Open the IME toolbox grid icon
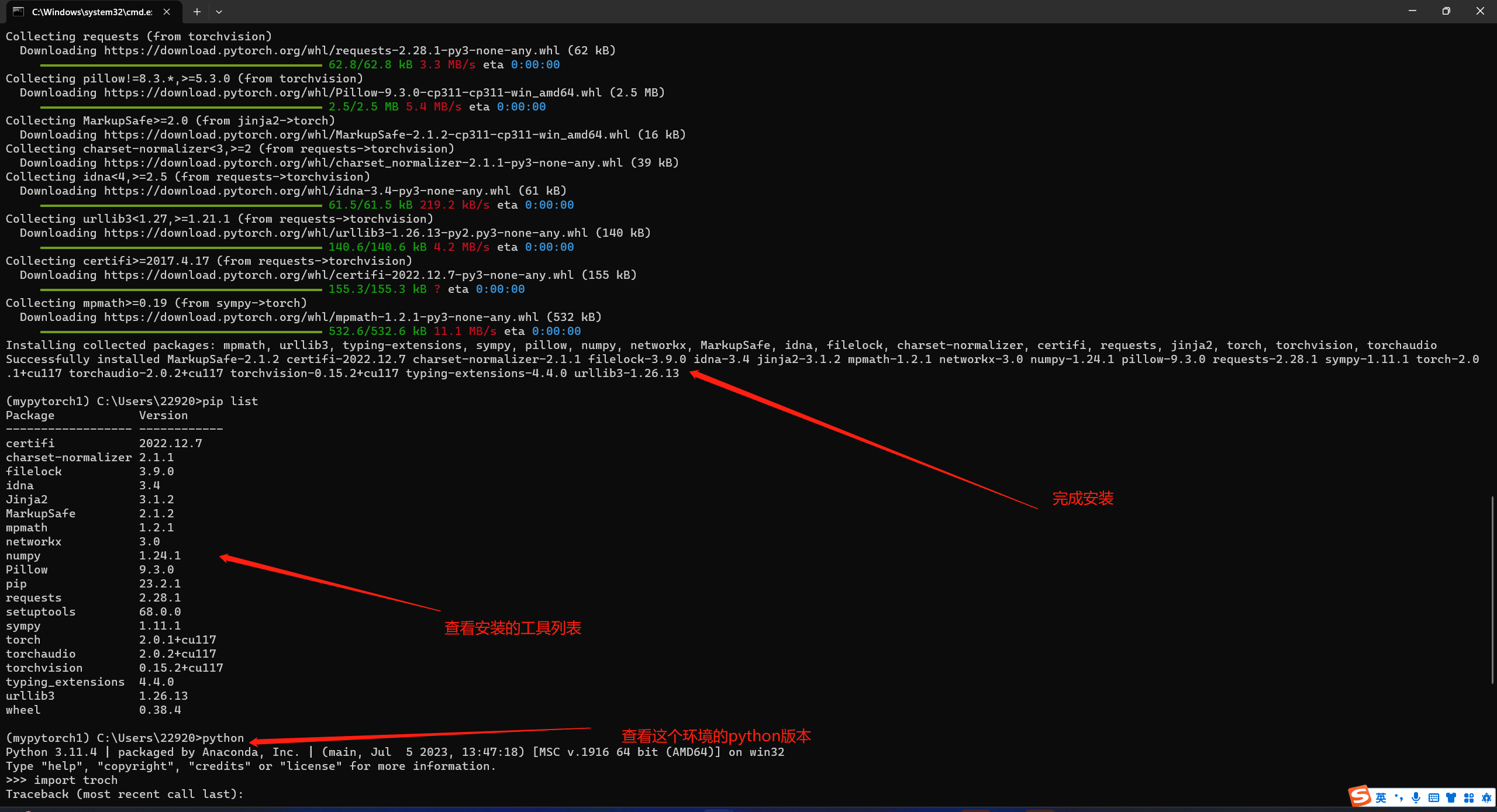The width and height of the screenshot is (1497, 812). [x=1468, y=798]
